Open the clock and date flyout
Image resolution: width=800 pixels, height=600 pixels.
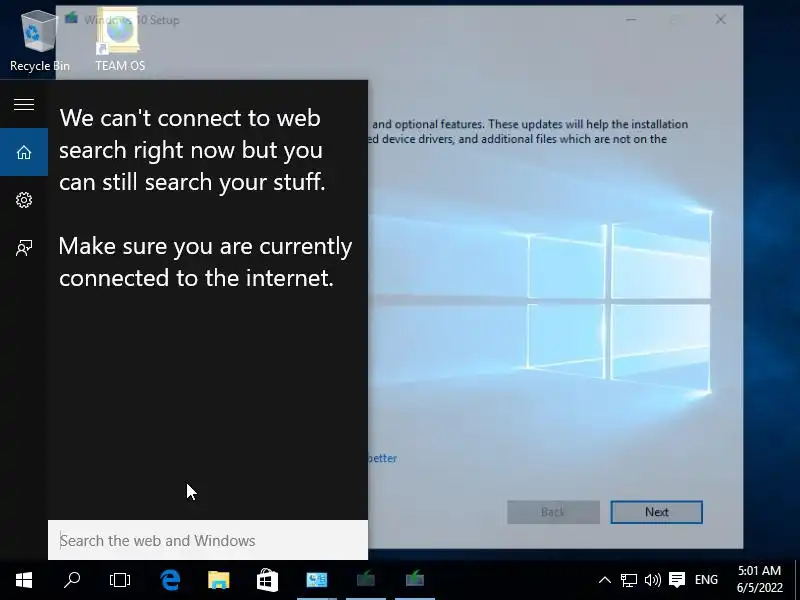point(759,580)
